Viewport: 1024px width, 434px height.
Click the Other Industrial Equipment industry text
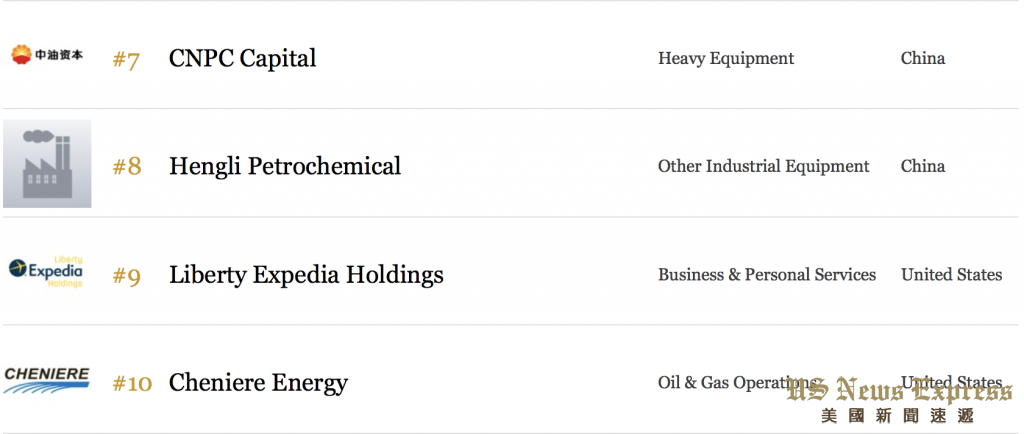763,166
